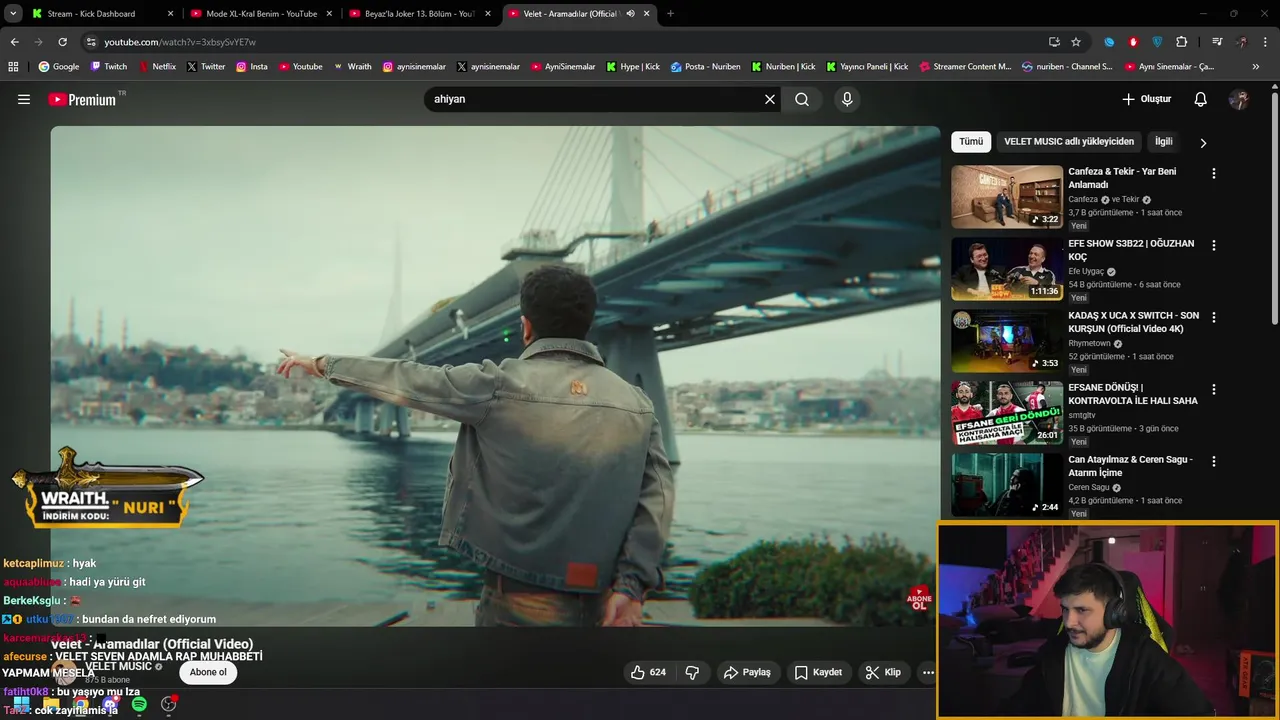The width and height of the screenshot is (1280, 720).
Task: Switch to Mode XL-Kral Benim tab
Action: pos(261,14)
